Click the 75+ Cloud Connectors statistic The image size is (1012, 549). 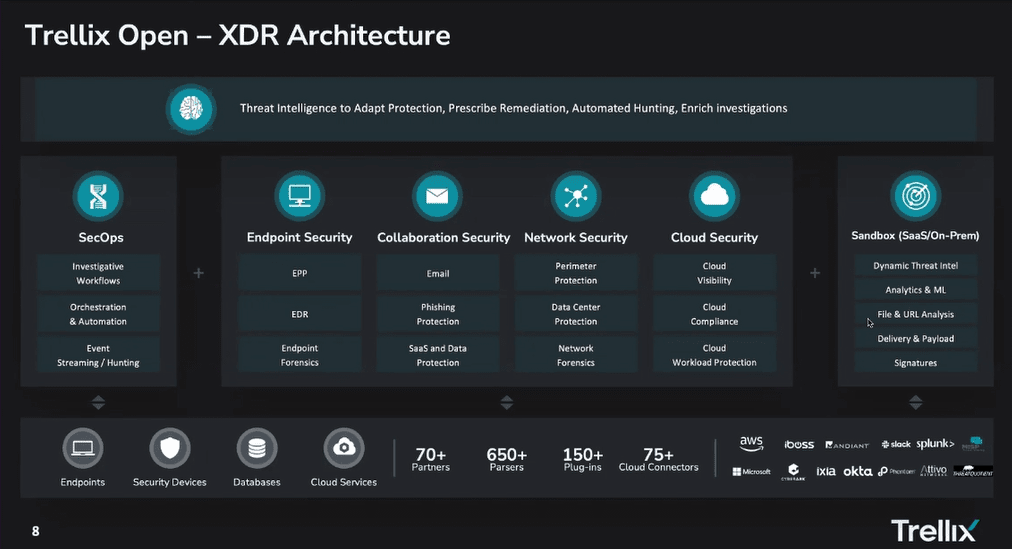(x=658, y=459)
